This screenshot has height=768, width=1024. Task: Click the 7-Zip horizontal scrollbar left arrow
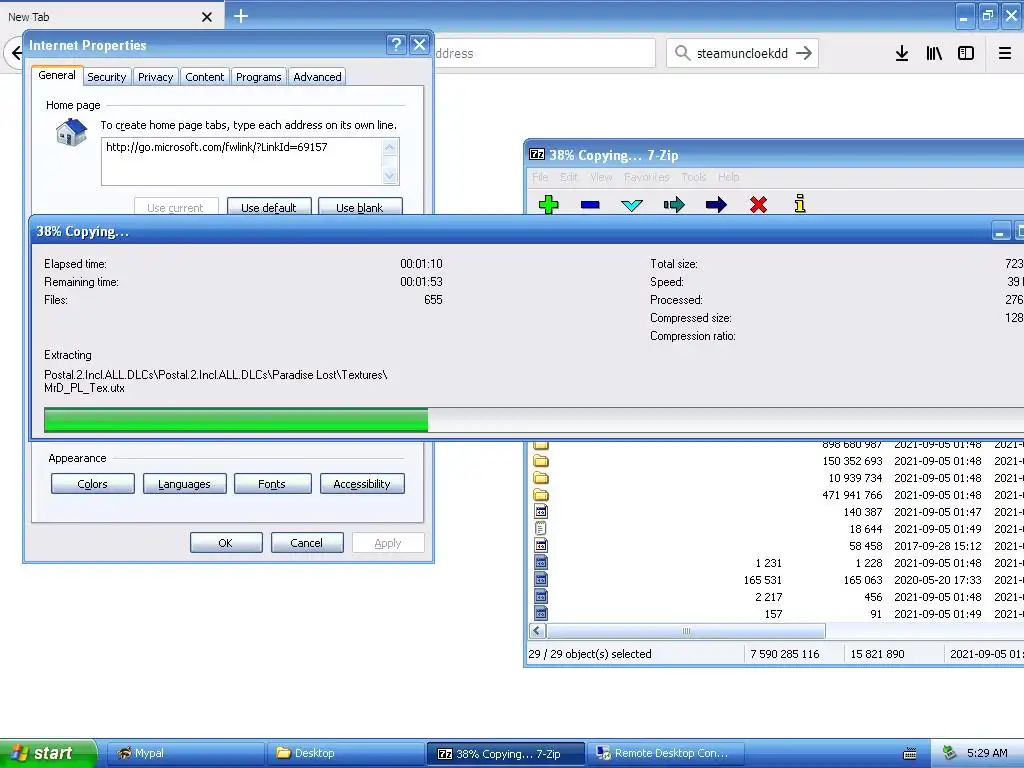537,631
